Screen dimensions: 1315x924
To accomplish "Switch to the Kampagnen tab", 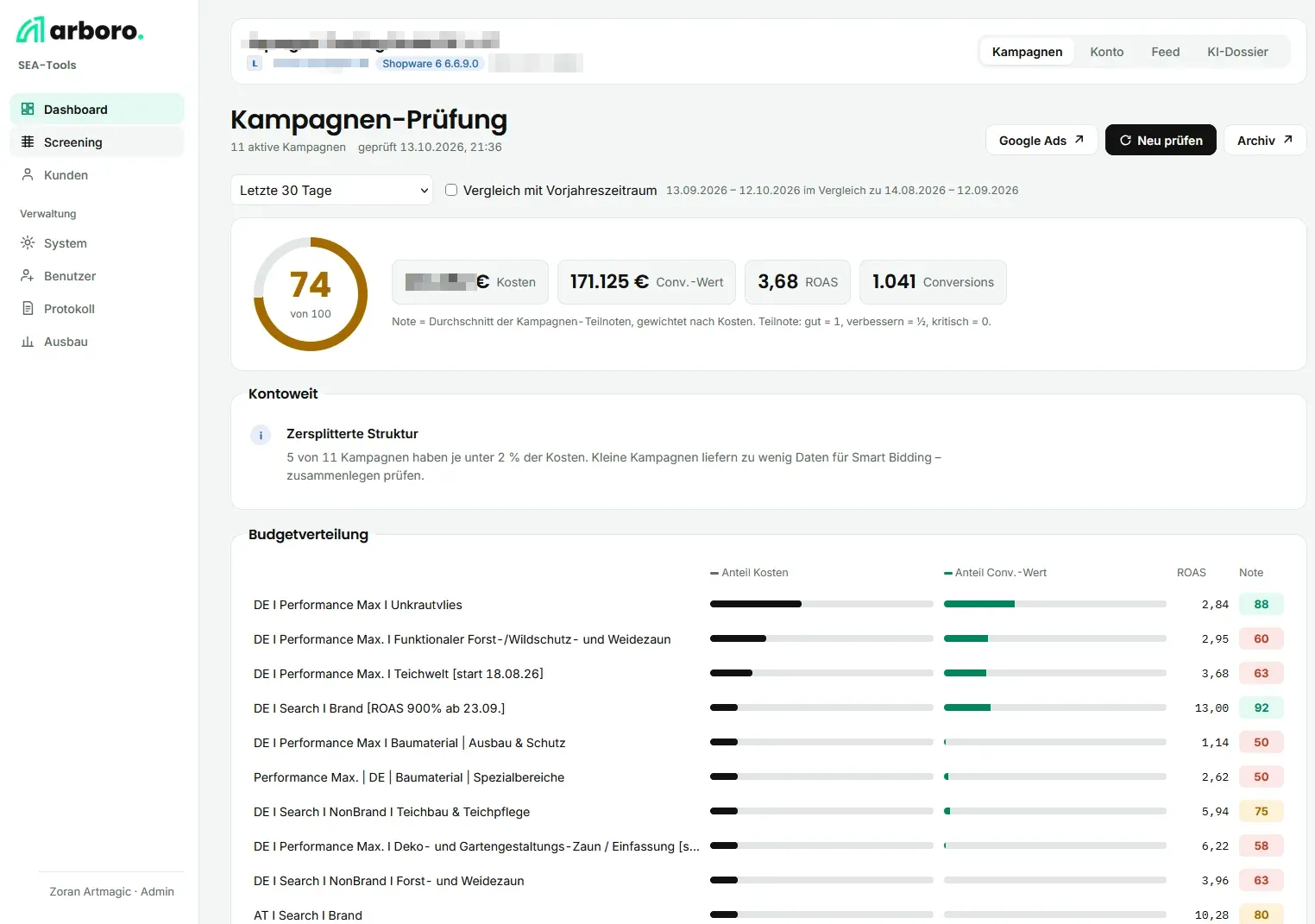I will tap(1027, 52).
